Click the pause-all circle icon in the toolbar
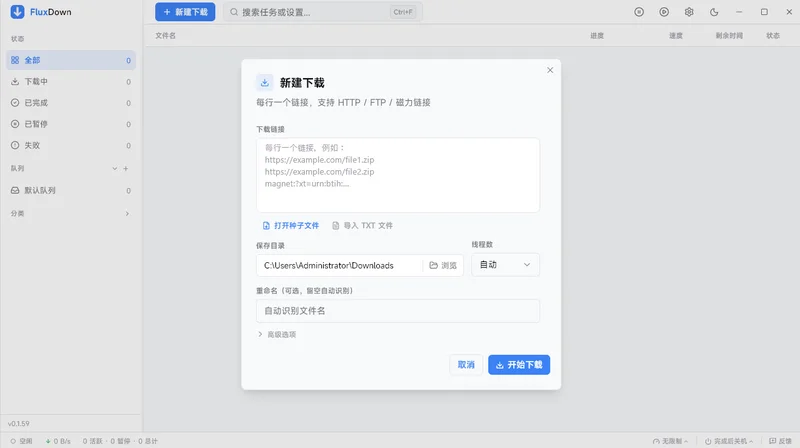The height and width of the screenshot is (448, 800). click(639, 12)
